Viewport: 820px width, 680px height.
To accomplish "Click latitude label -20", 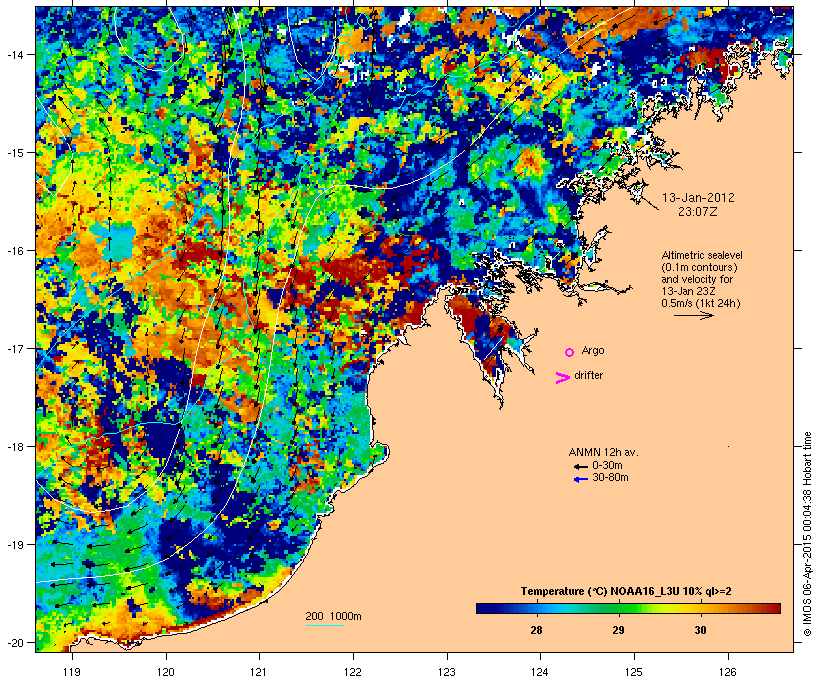I will tap(14, 642).
